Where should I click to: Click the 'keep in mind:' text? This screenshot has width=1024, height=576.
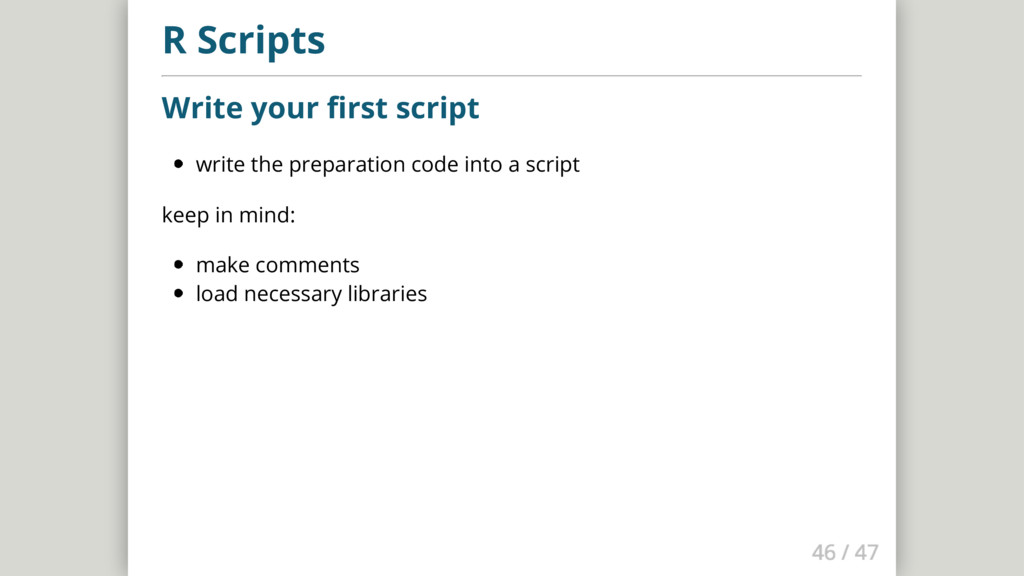point(228,215)
